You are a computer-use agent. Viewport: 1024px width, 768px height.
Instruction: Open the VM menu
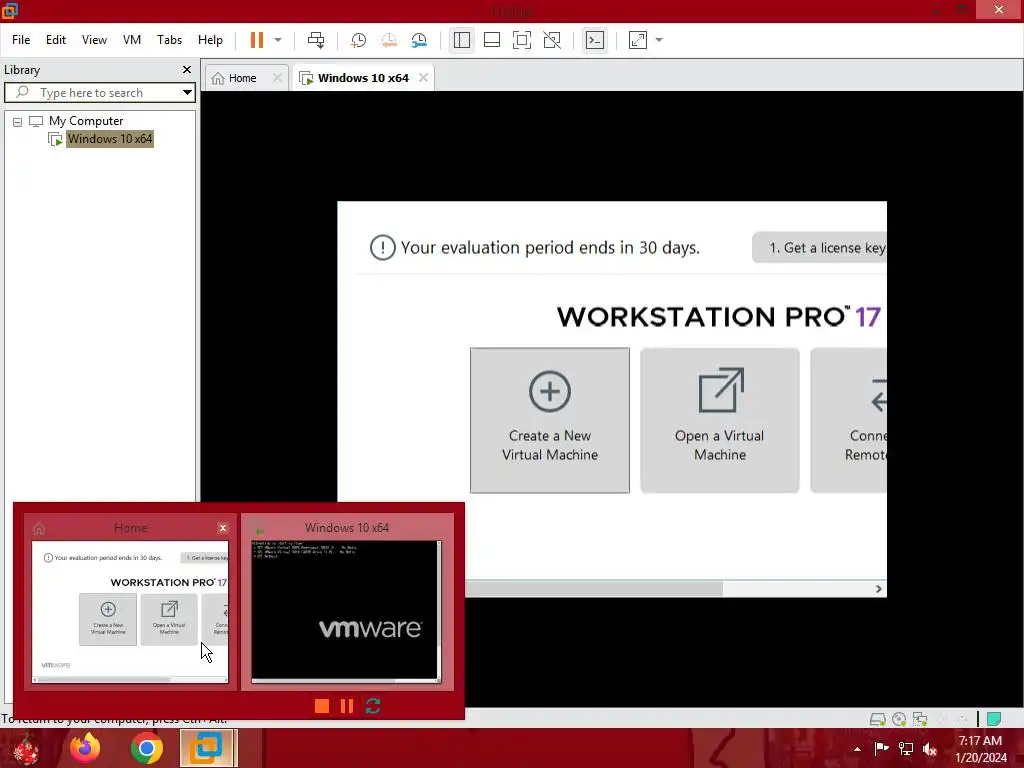click(x=132, y=40)
